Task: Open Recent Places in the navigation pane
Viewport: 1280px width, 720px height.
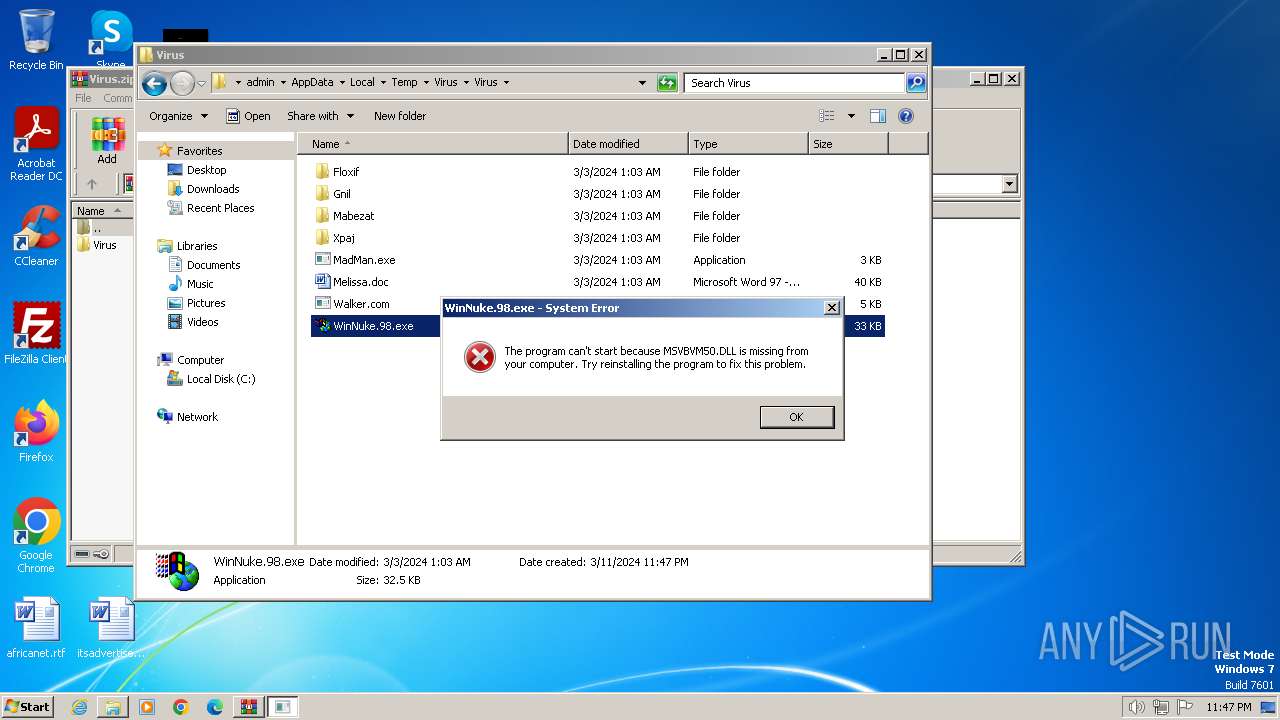Action: coord(220,208)
